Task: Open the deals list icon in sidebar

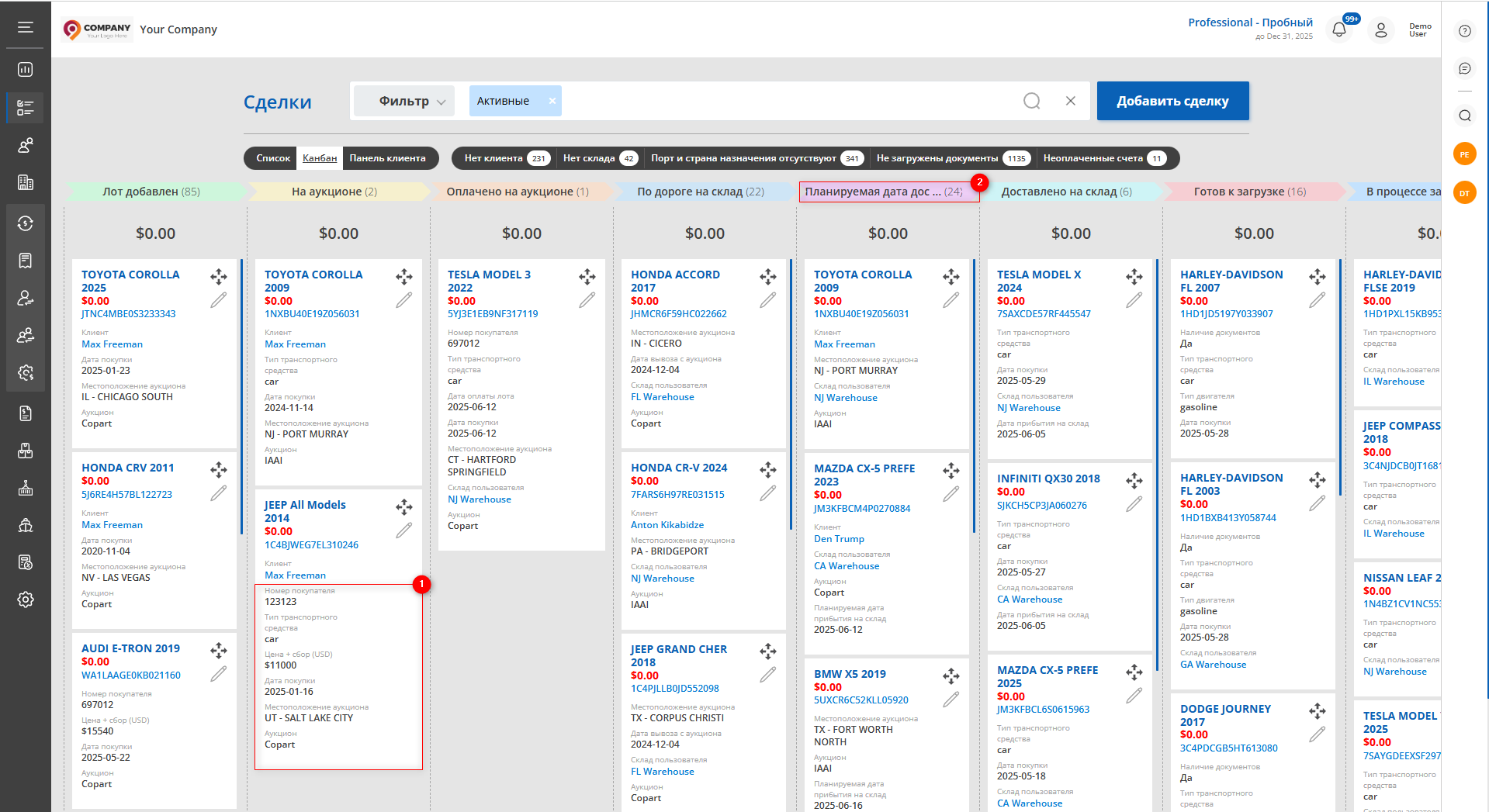Action: [26, 108]
